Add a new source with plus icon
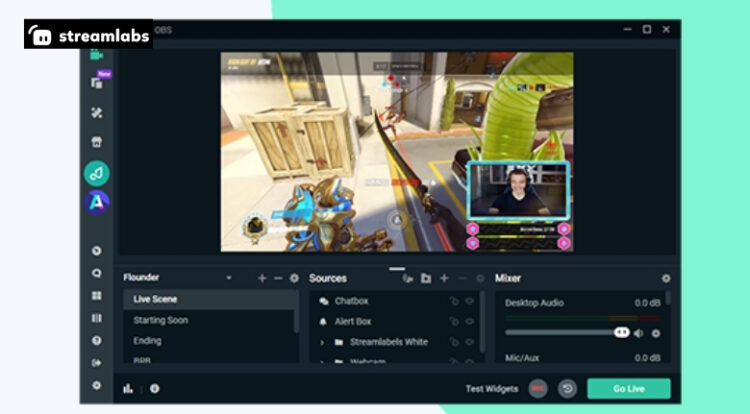Viewport: 750px width, 414px height. (x=444, y=278)
